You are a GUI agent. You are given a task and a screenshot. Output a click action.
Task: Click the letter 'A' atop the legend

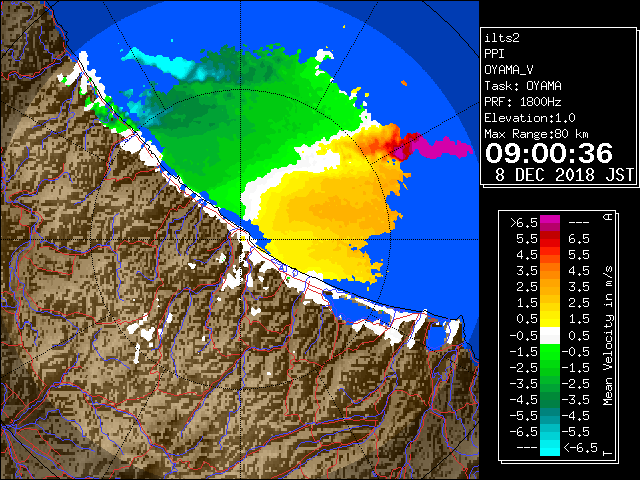point(608,217)
